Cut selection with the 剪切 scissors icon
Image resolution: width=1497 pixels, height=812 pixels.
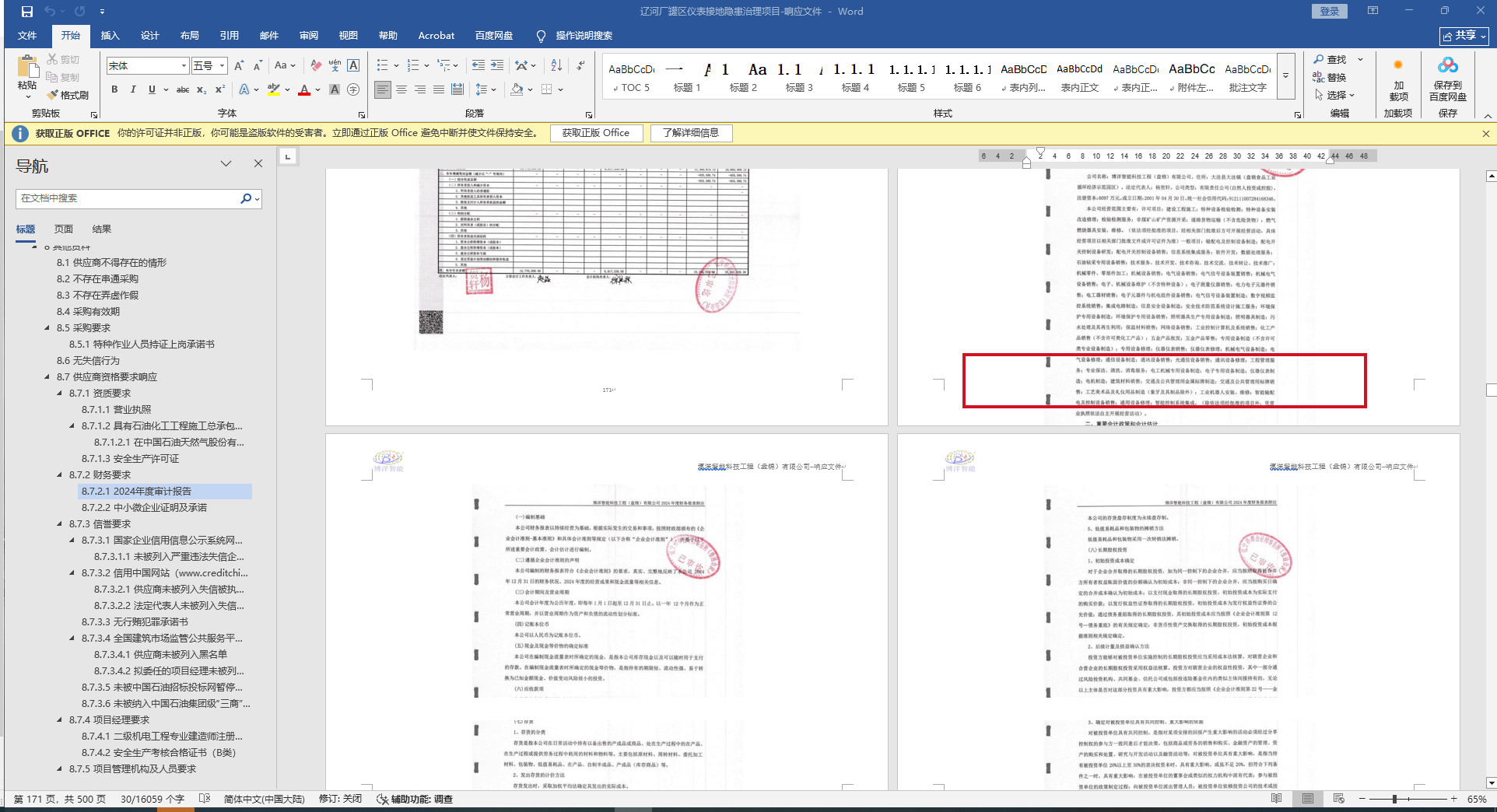click(x=63, y=59)
